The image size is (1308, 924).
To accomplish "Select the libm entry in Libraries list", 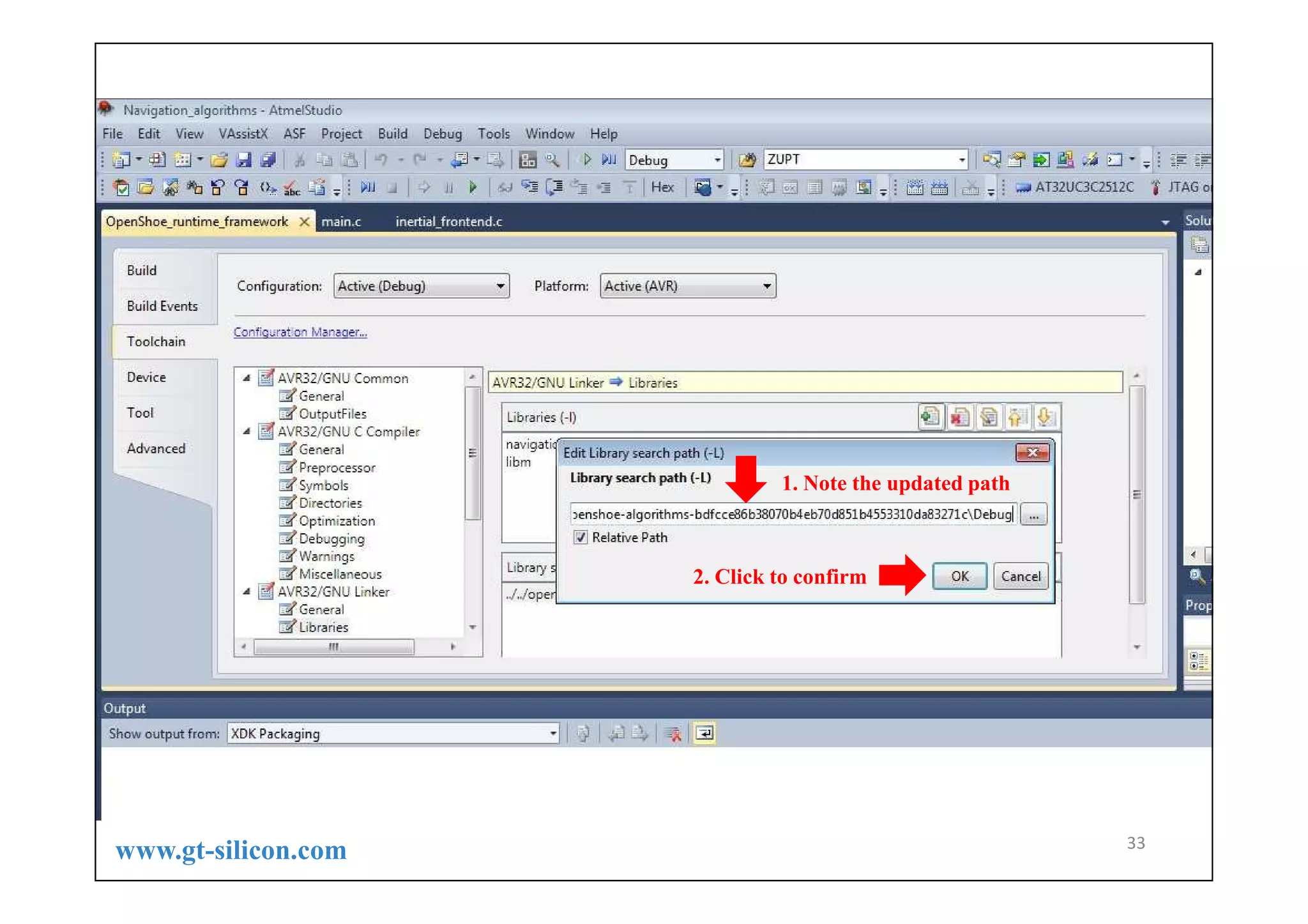I will pos(518,462).
